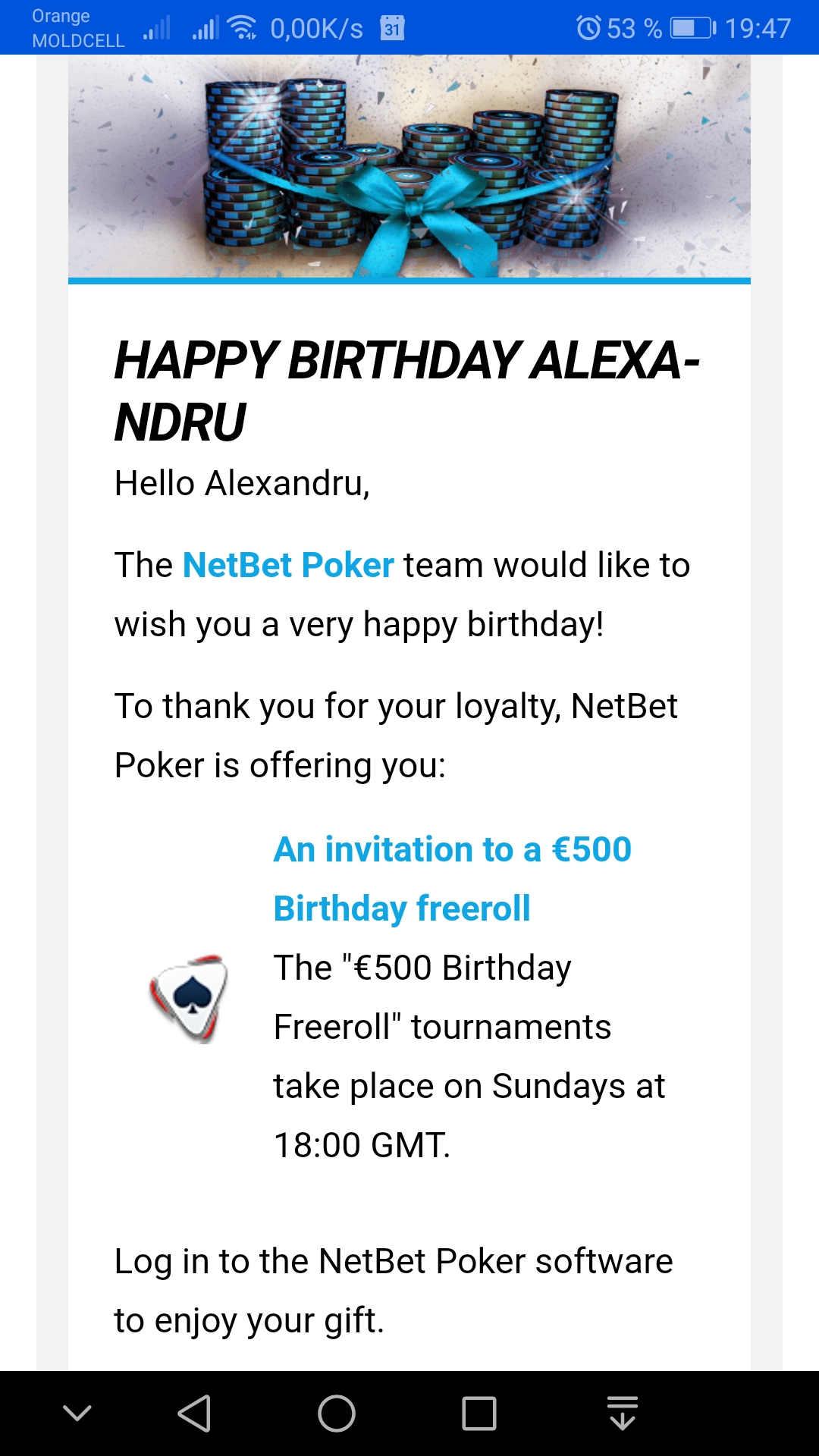The width and height of the screenshot is (819, 1456).
Task: Tap the NetBet spade logo icon
Action: pyautogui.click(x=189, y=997)
